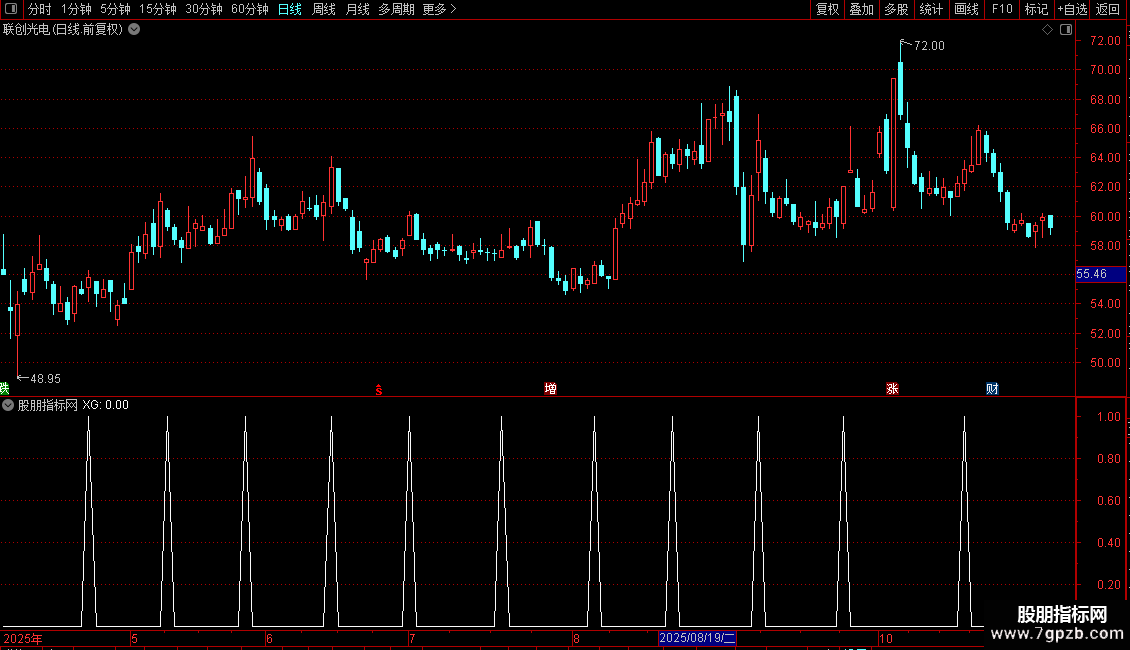The width and height of the screenshot is (1130, 650).
Task: Click the 财 financial event marker
Action: 992,389
